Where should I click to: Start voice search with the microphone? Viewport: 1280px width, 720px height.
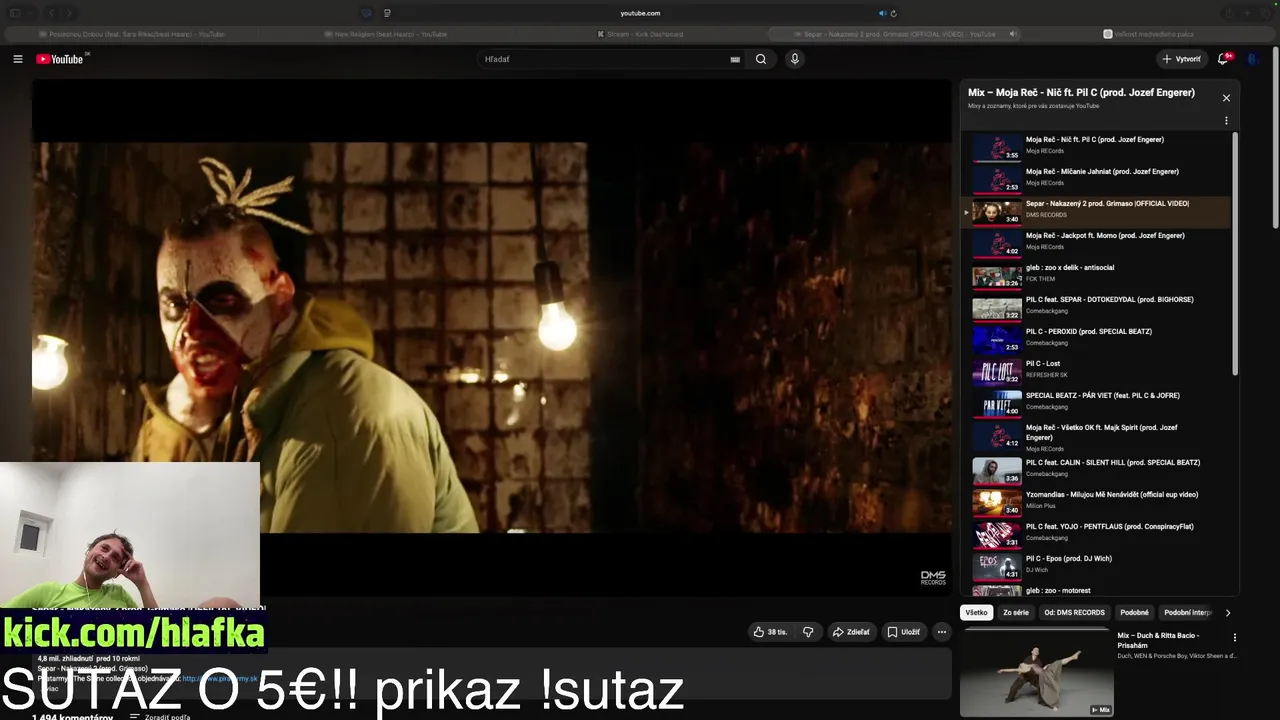coord(795,59)
